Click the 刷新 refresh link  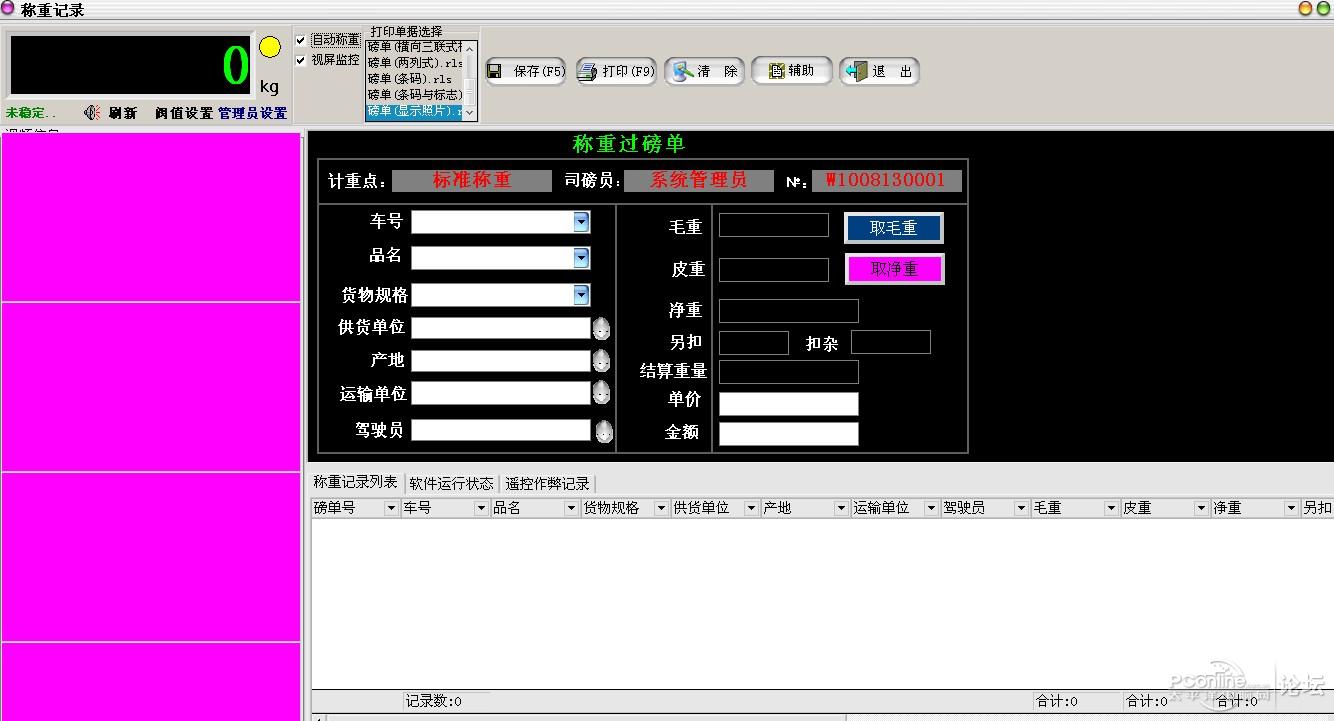[123, 113]
